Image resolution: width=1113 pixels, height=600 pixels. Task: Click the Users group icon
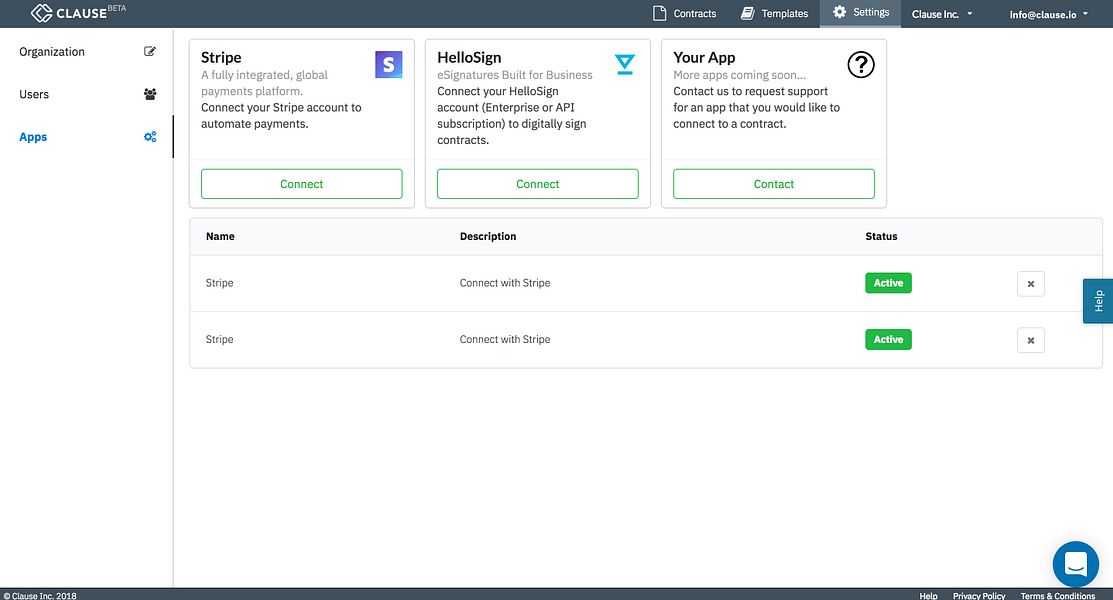[150, 94]
